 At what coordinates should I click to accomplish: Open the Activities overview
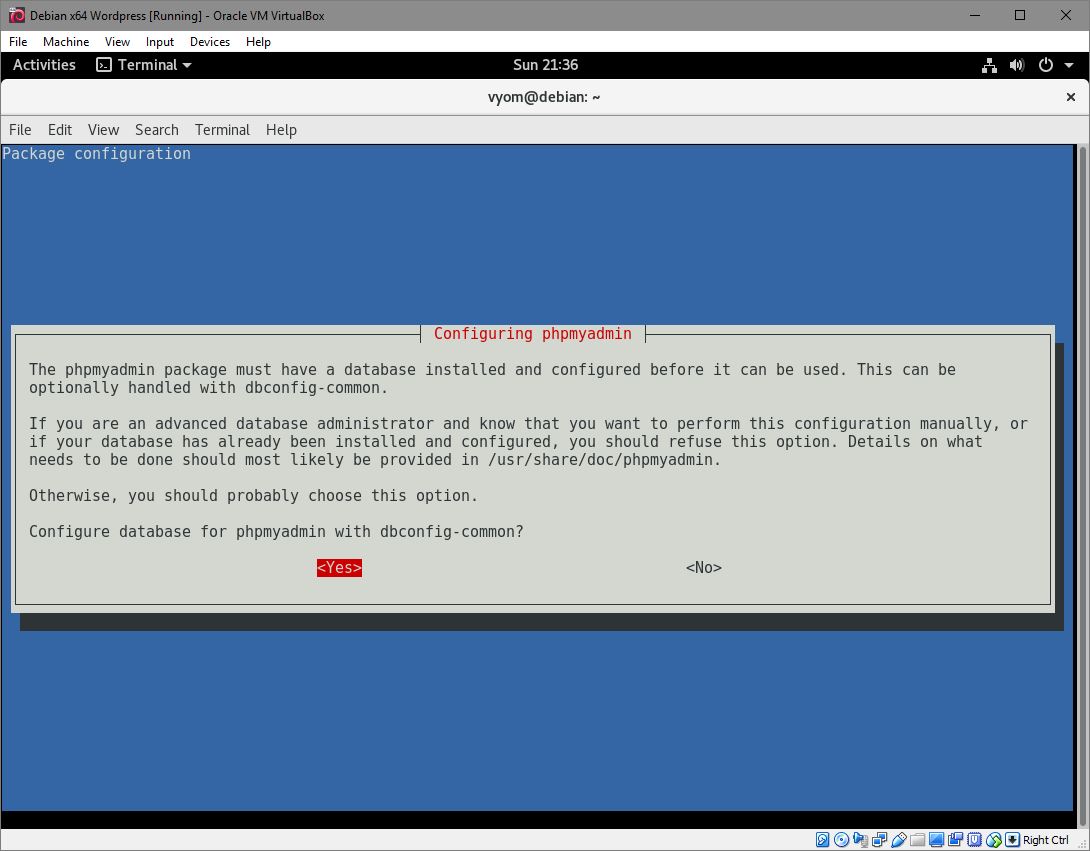(x=44, y=65)
